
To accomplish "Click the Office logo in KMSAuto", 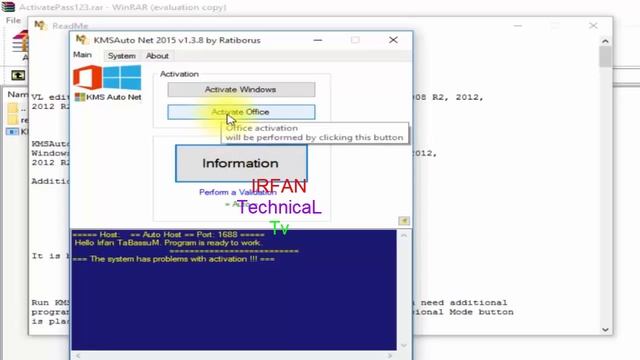I will 87,77.
